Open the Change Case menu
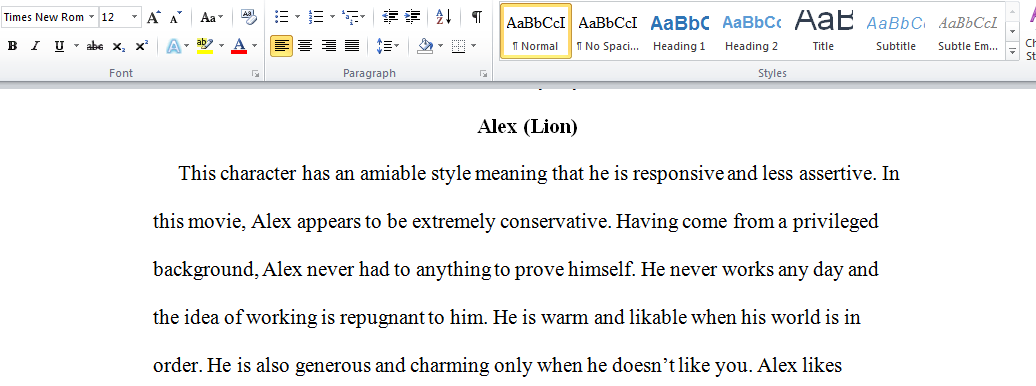Screen dimensions: 1036x386 tap(211, 18)
